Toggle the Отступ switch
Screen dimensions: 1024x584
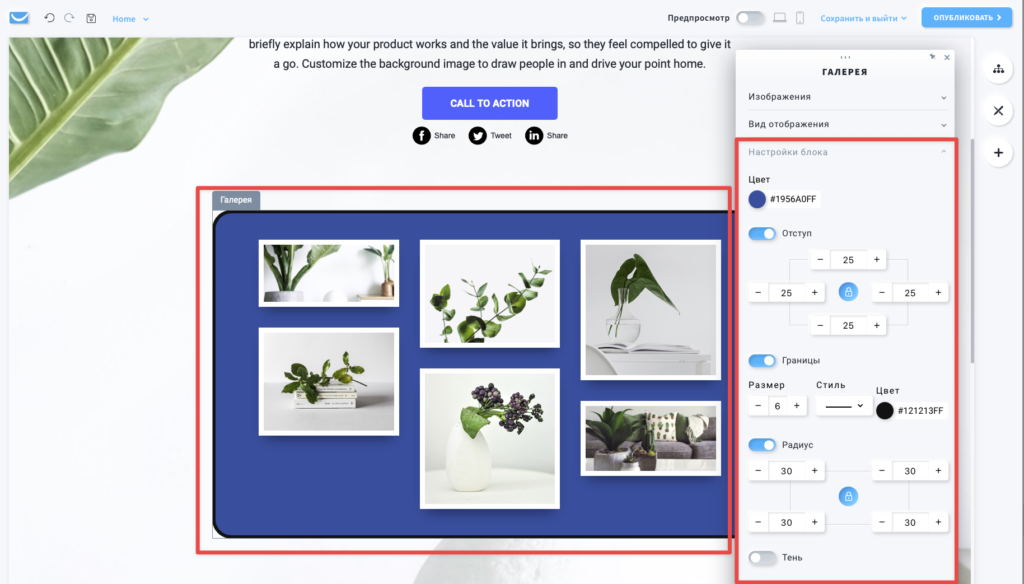click(x=761, y=233)
